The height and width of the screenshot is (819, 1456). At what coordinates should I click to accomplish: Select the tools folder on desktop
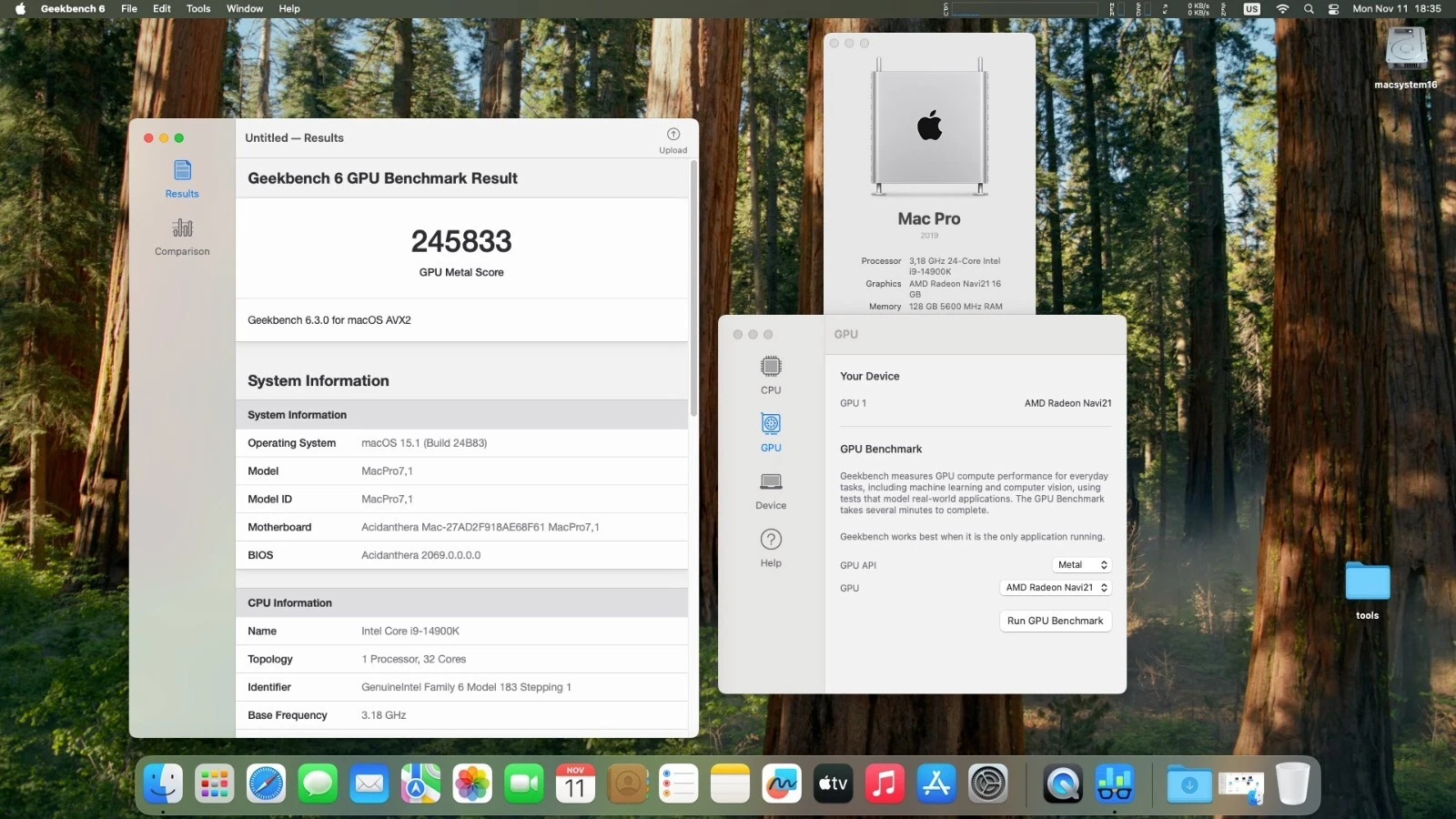(x=1368, y=591)
